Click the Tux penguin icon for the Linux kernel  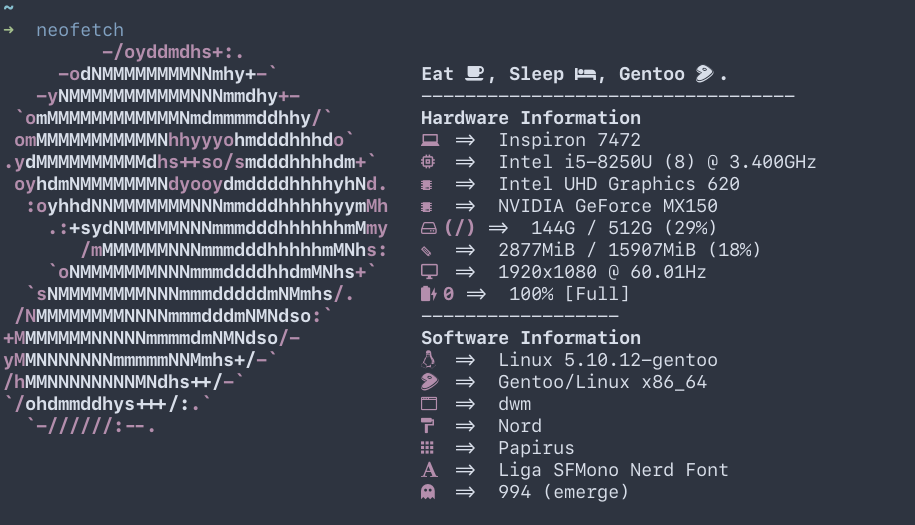click(x=429, y=360)
